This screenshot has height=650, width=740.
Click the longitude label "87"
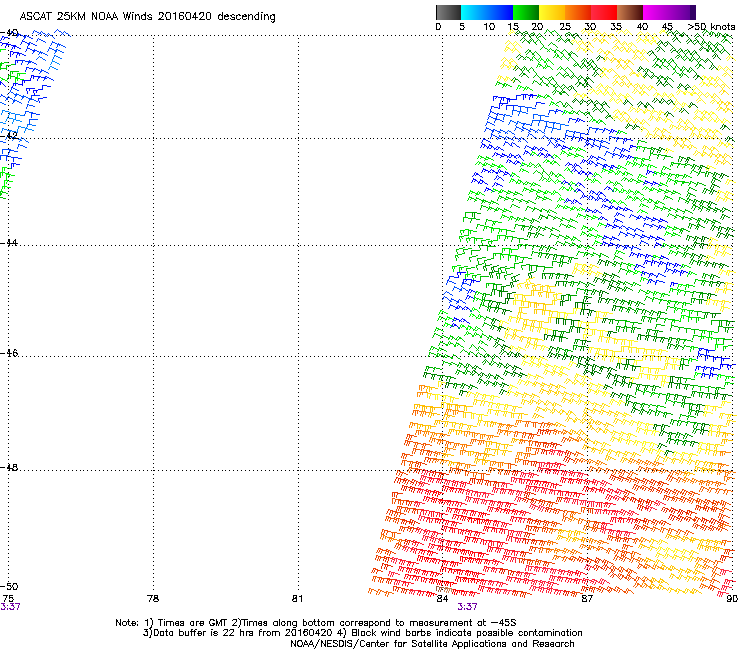[x=587, y=599]
